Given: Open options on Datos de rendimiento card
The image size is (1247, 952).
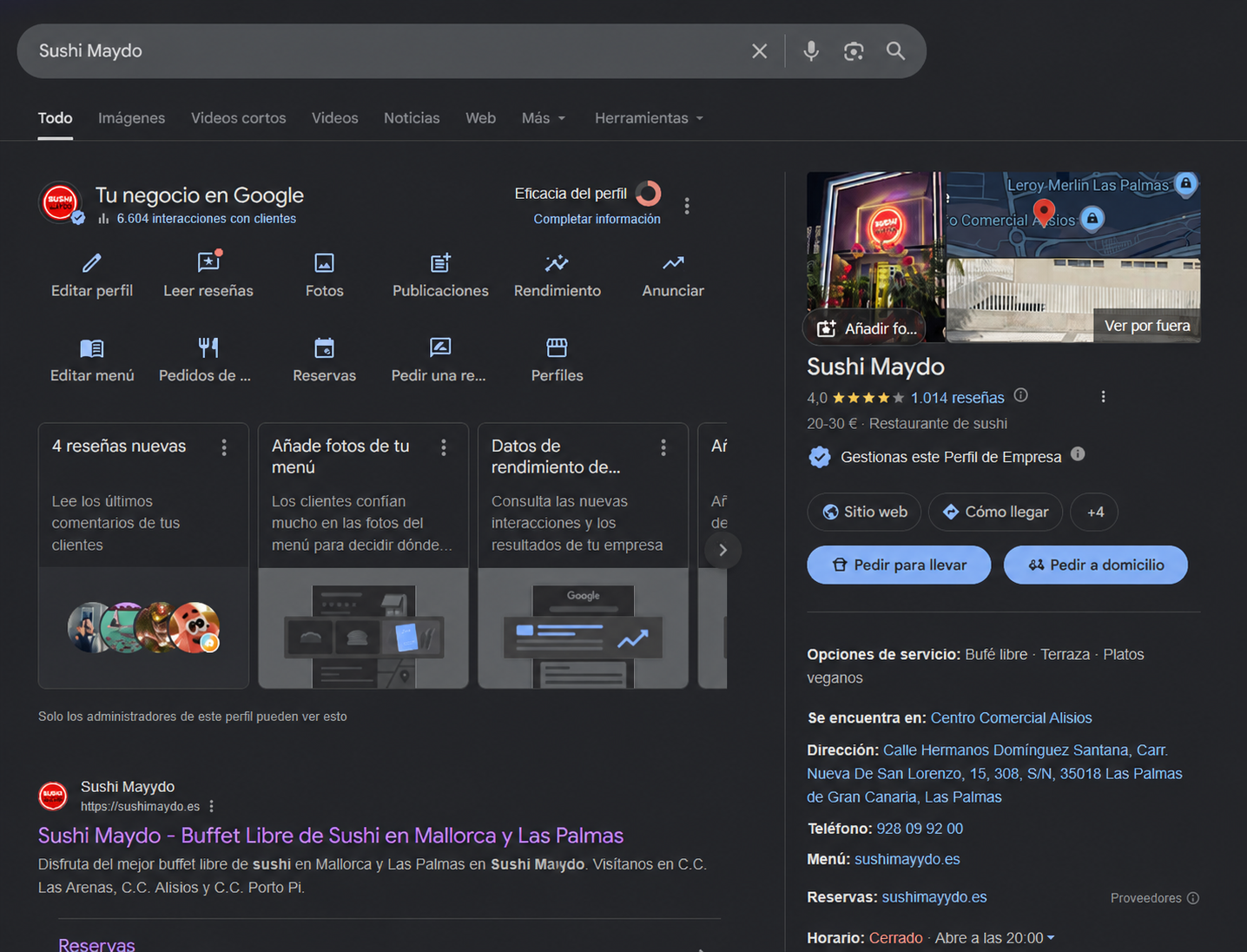Looking at the screenshot, I should point(663,447).
